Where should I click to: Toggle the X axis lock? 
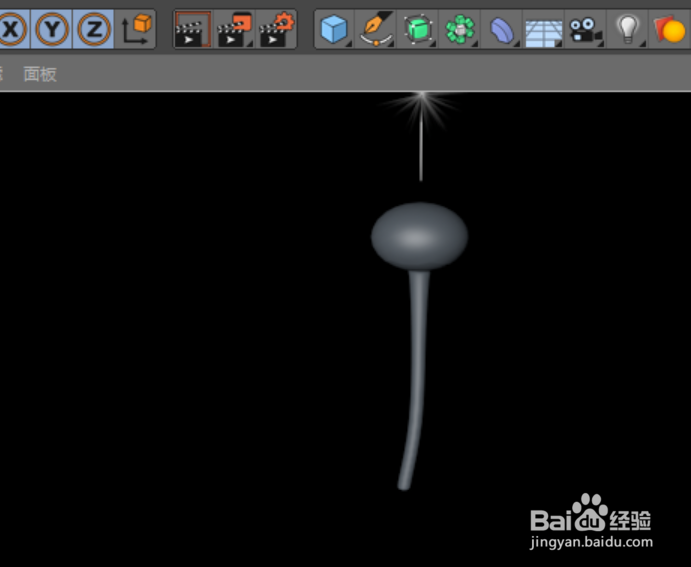(13, 29)
